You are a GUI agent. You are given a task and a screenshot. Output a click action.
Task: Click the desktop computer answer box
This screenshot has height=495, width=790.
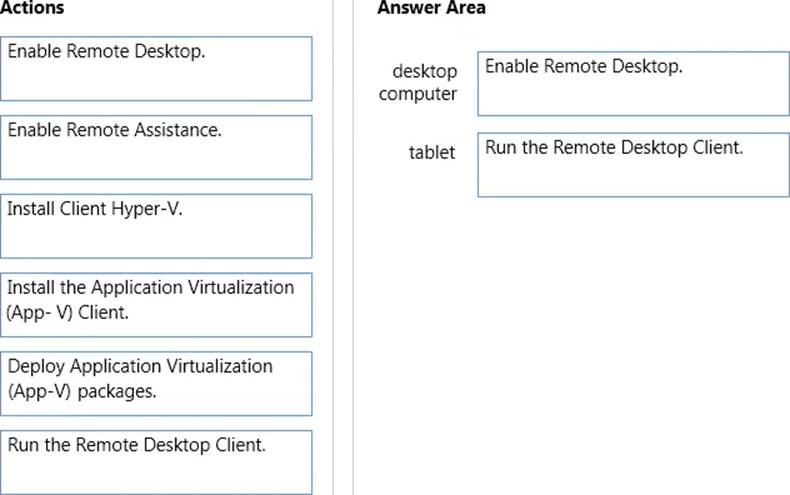coord(632,85)
